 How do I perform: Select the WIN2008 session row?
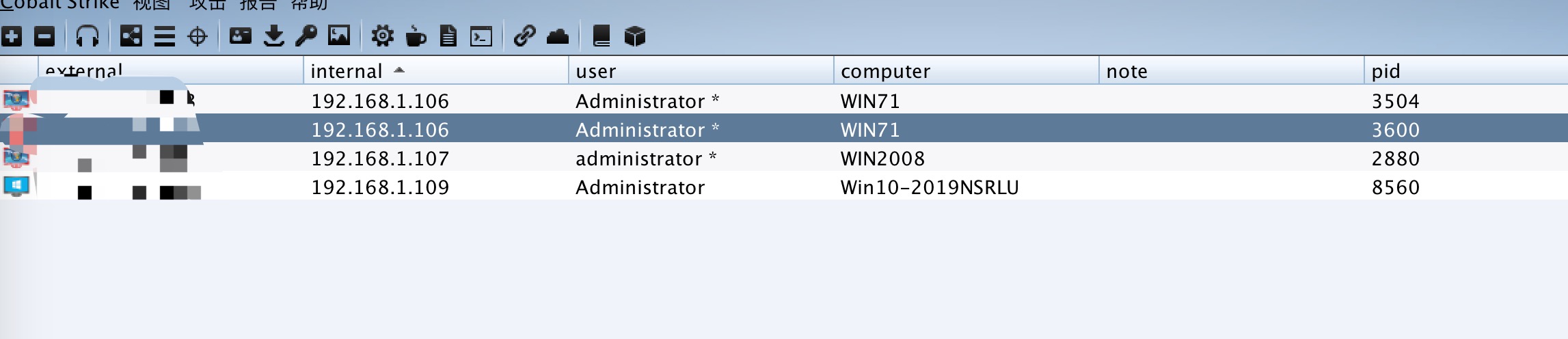point(784,158)
